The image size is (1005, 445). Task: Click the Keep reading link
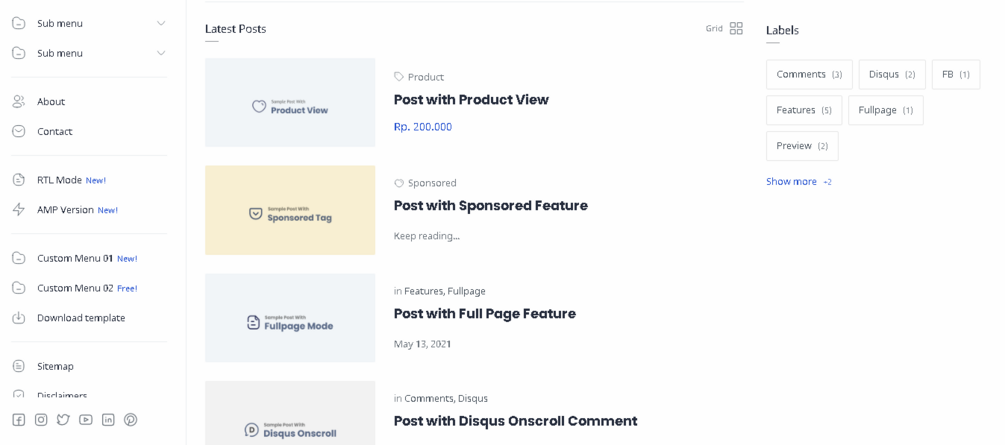click(426, 237)
